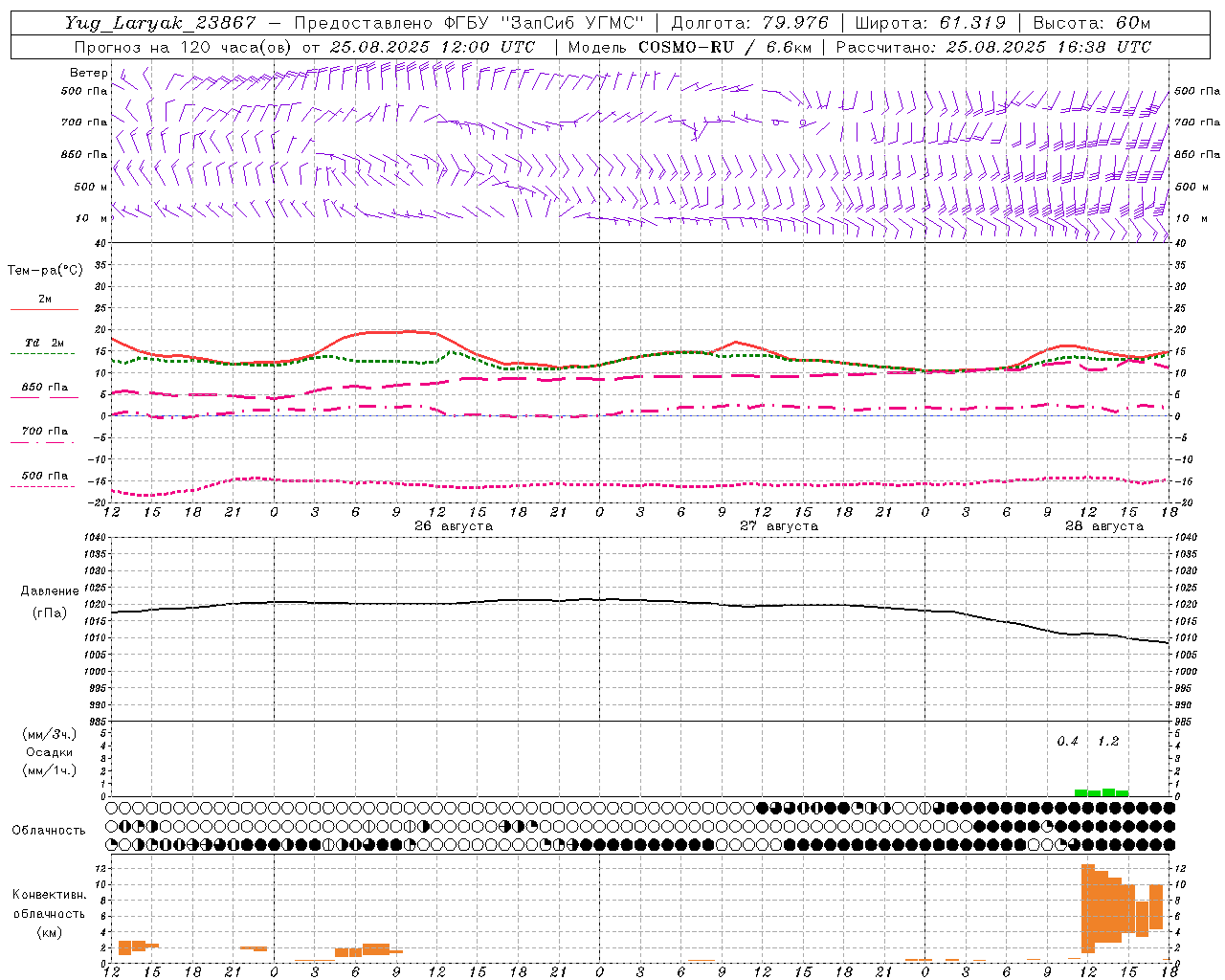
Task: Click the dotted line under 500 гПа temperature legend
Action: (x=44, y=486)
